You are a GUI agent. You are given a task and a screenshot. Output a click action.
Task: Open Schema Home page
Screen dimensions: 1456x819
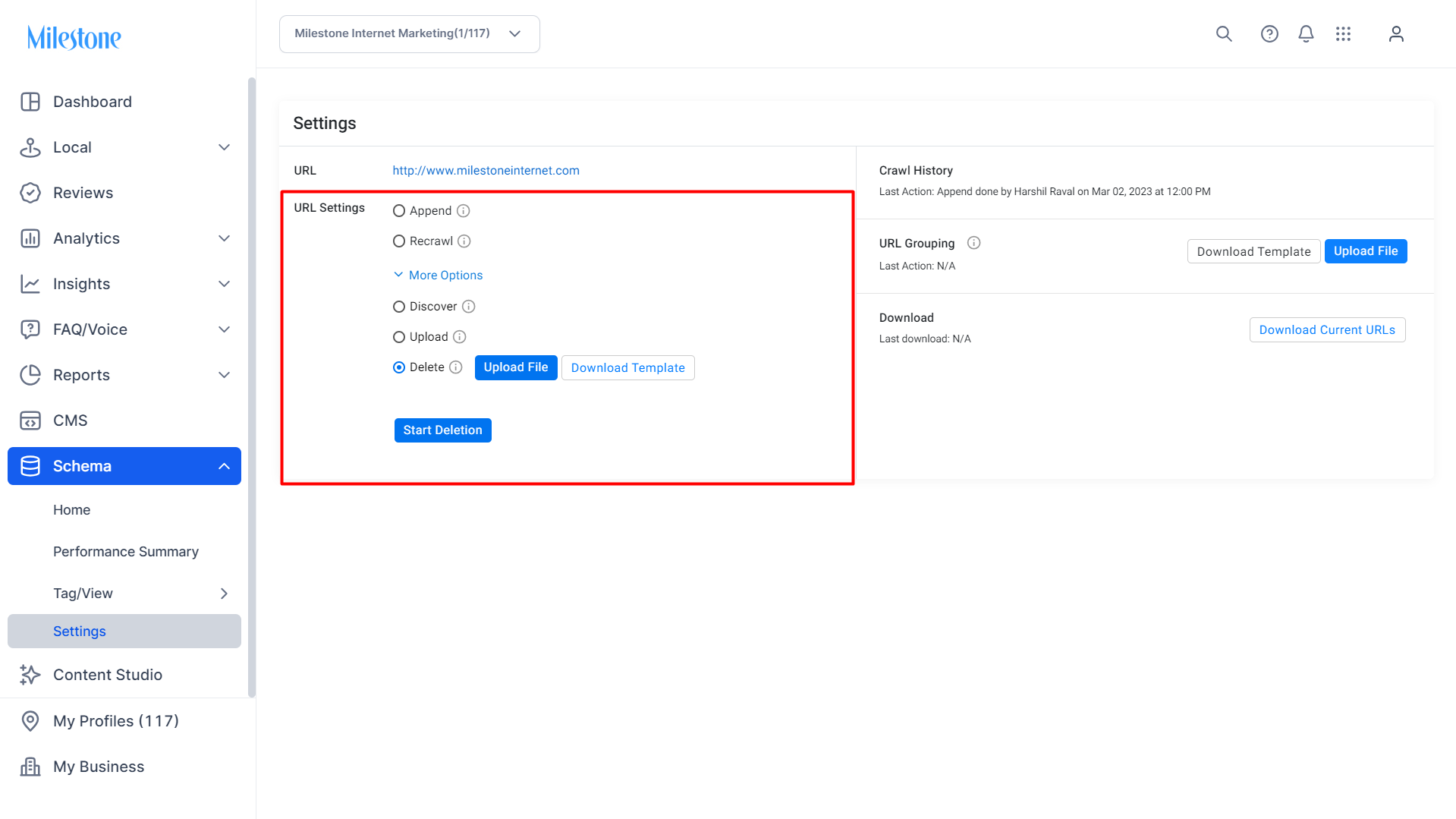click(x=71, y=510)
